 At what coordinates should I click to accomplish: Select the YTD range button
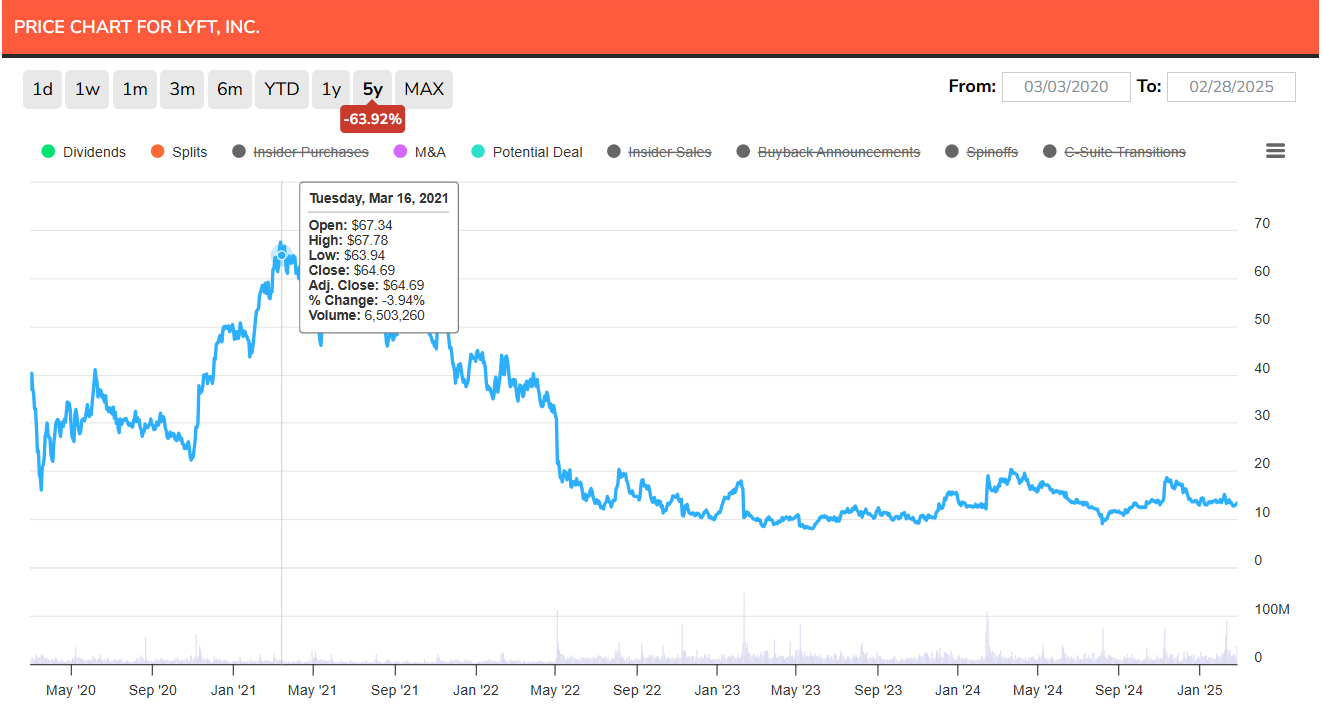(x=281, y=89)
